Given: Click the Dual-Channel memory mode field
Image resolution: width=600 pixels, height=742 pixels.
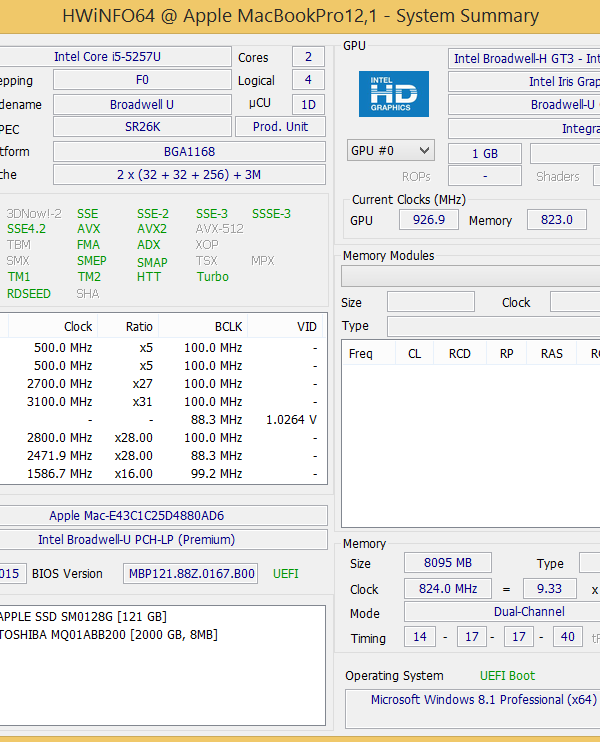Looking at the screenshot, I should click(x=528, y=612).
